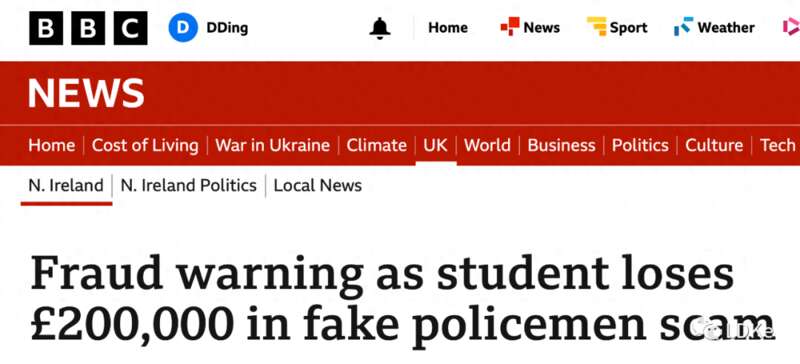
Task: Switch to N. Ireland Politics tab
Action: point(188,185)
